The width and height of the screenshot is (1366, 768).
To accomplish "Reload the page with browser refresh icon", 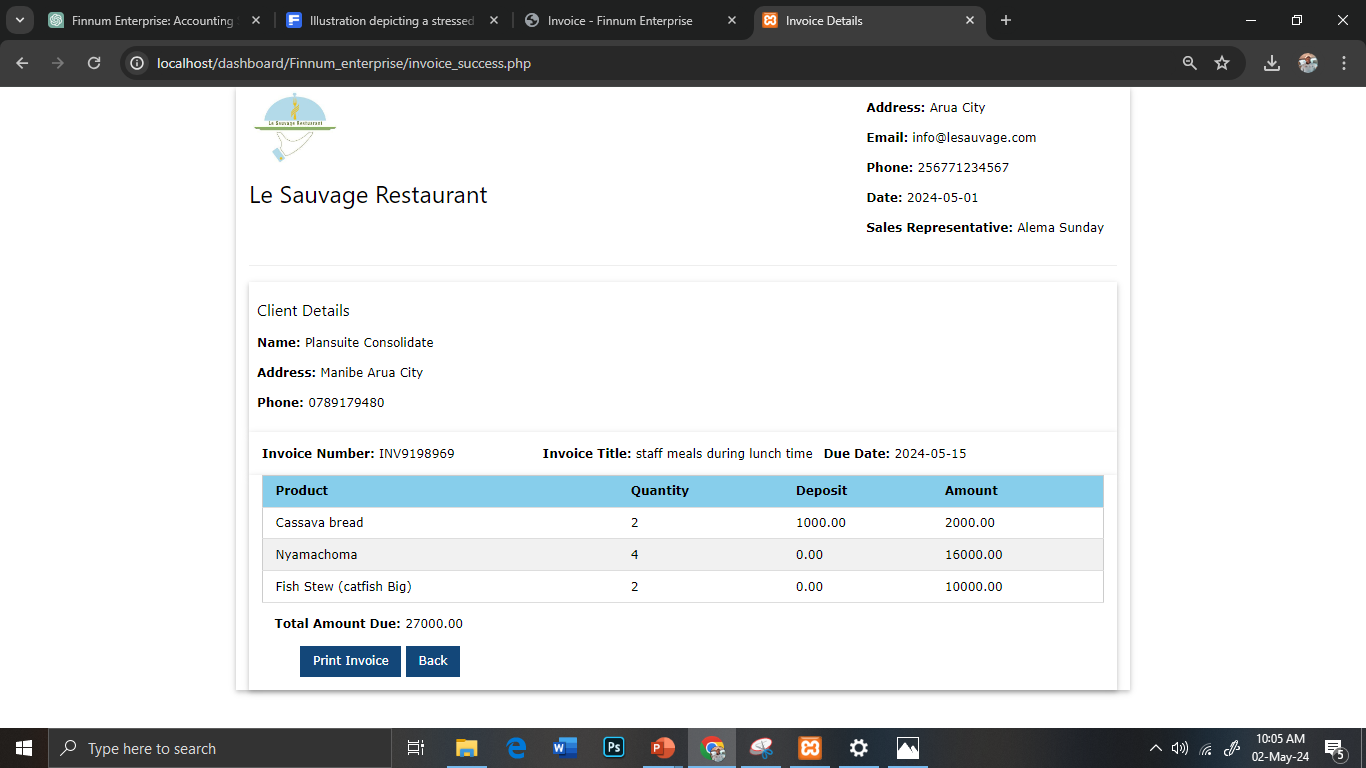I will 94,63.
